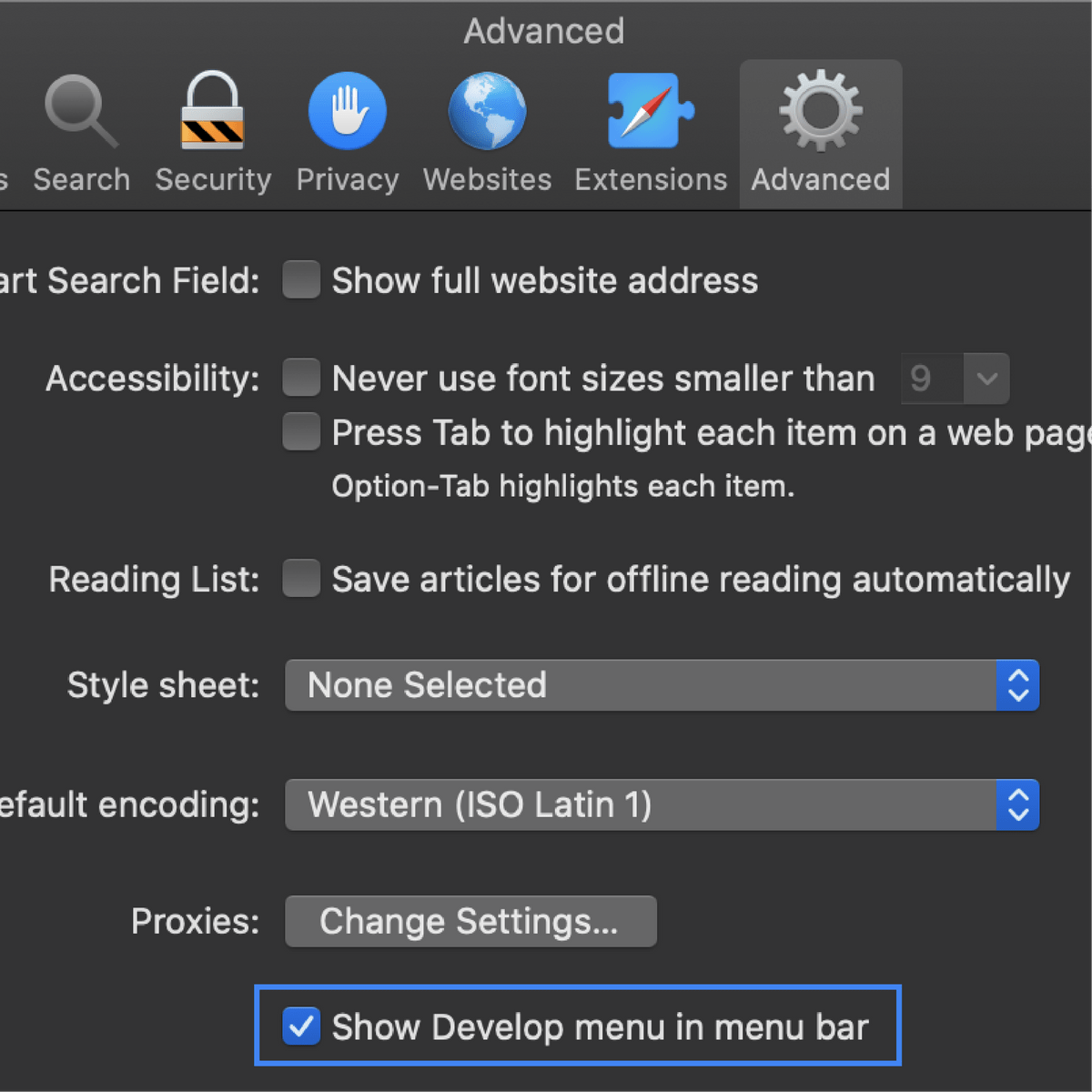The image size is (1092, 1092).
Task: Expand the minimum font size chevron dropdown
Action: 986,378
